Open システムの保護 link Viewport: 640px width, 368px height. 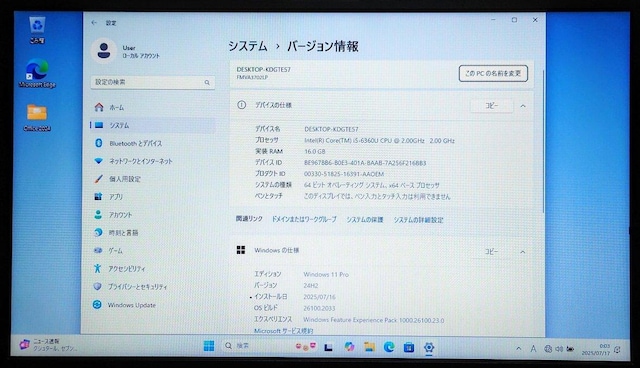tap(365, 219)
